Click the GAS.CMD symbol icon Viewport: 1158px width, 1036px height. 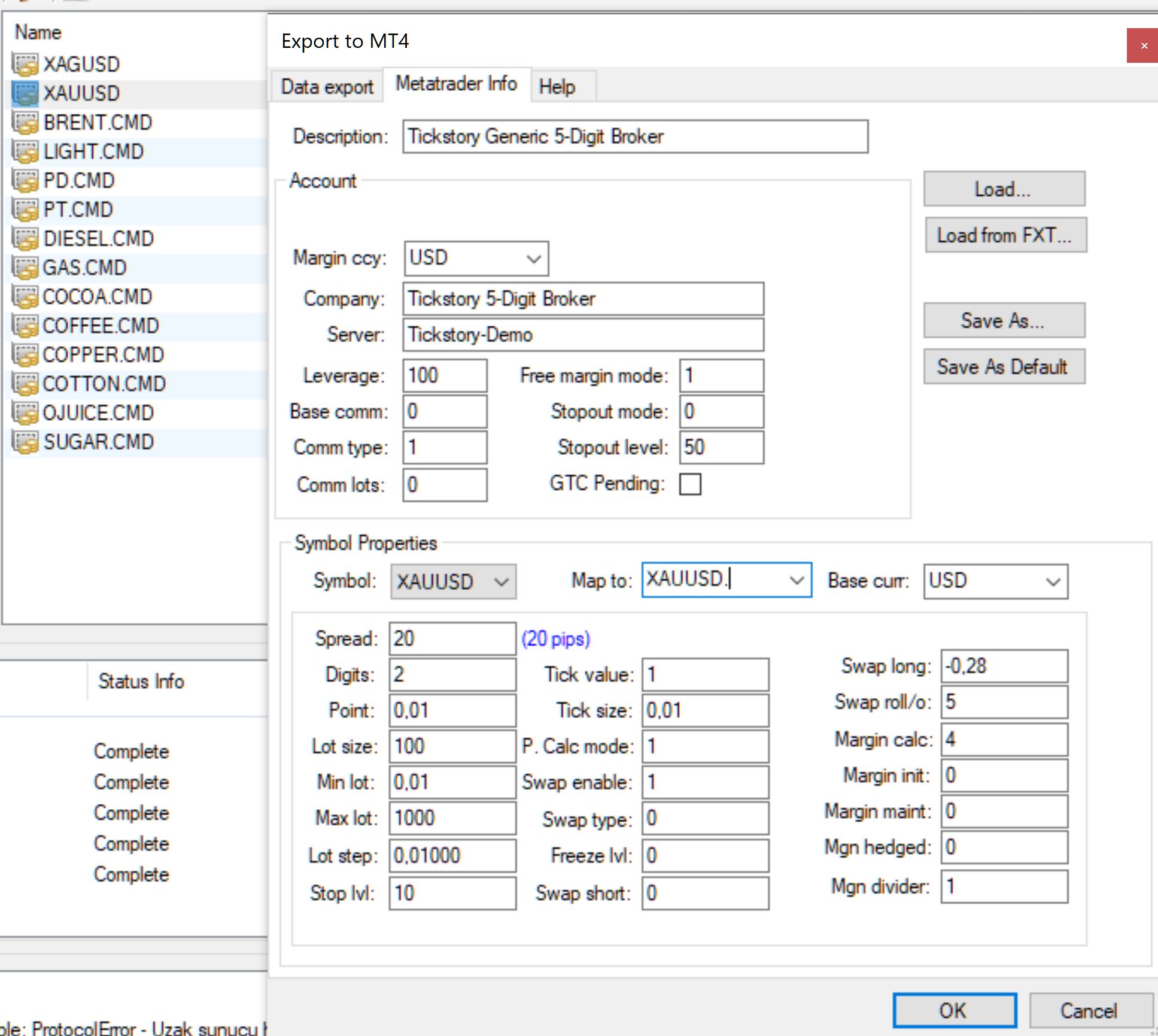[x=26, y=268]
